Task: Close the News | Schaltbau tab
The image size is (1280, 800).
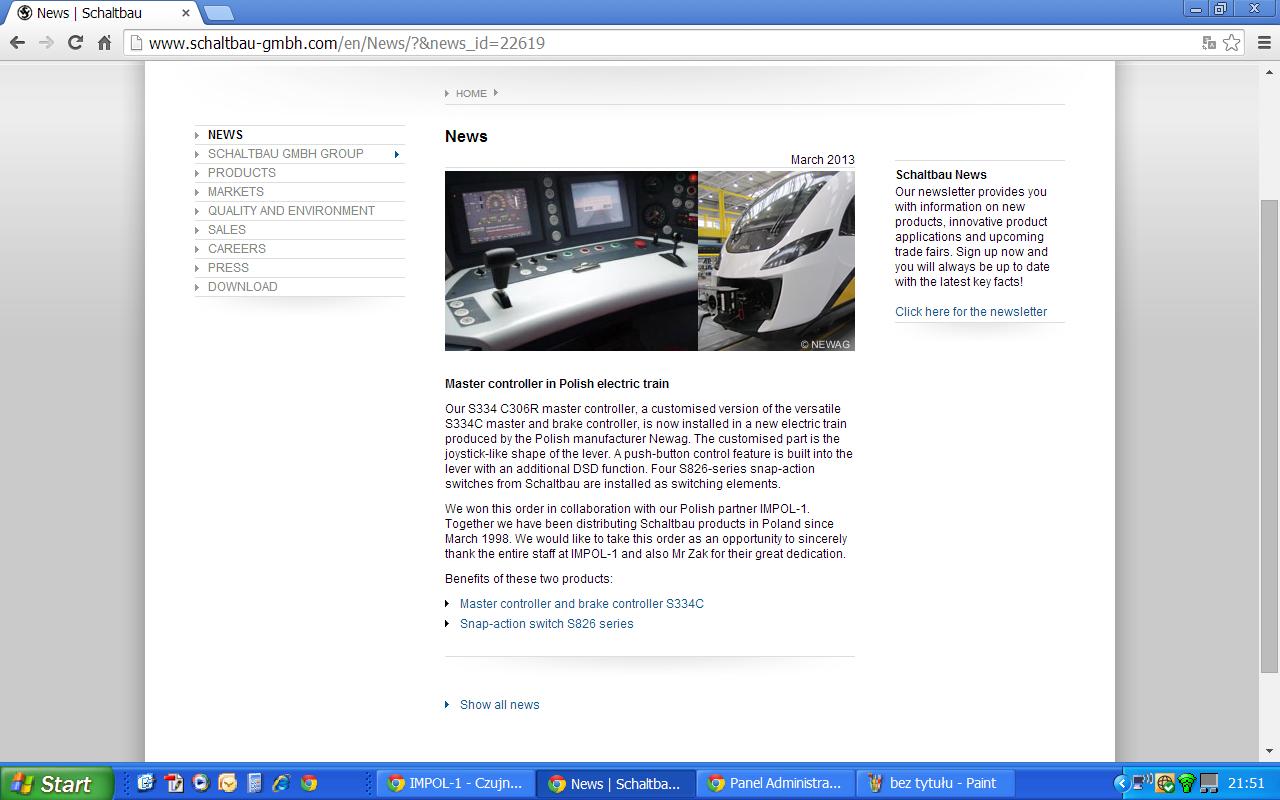Action: 185,13
